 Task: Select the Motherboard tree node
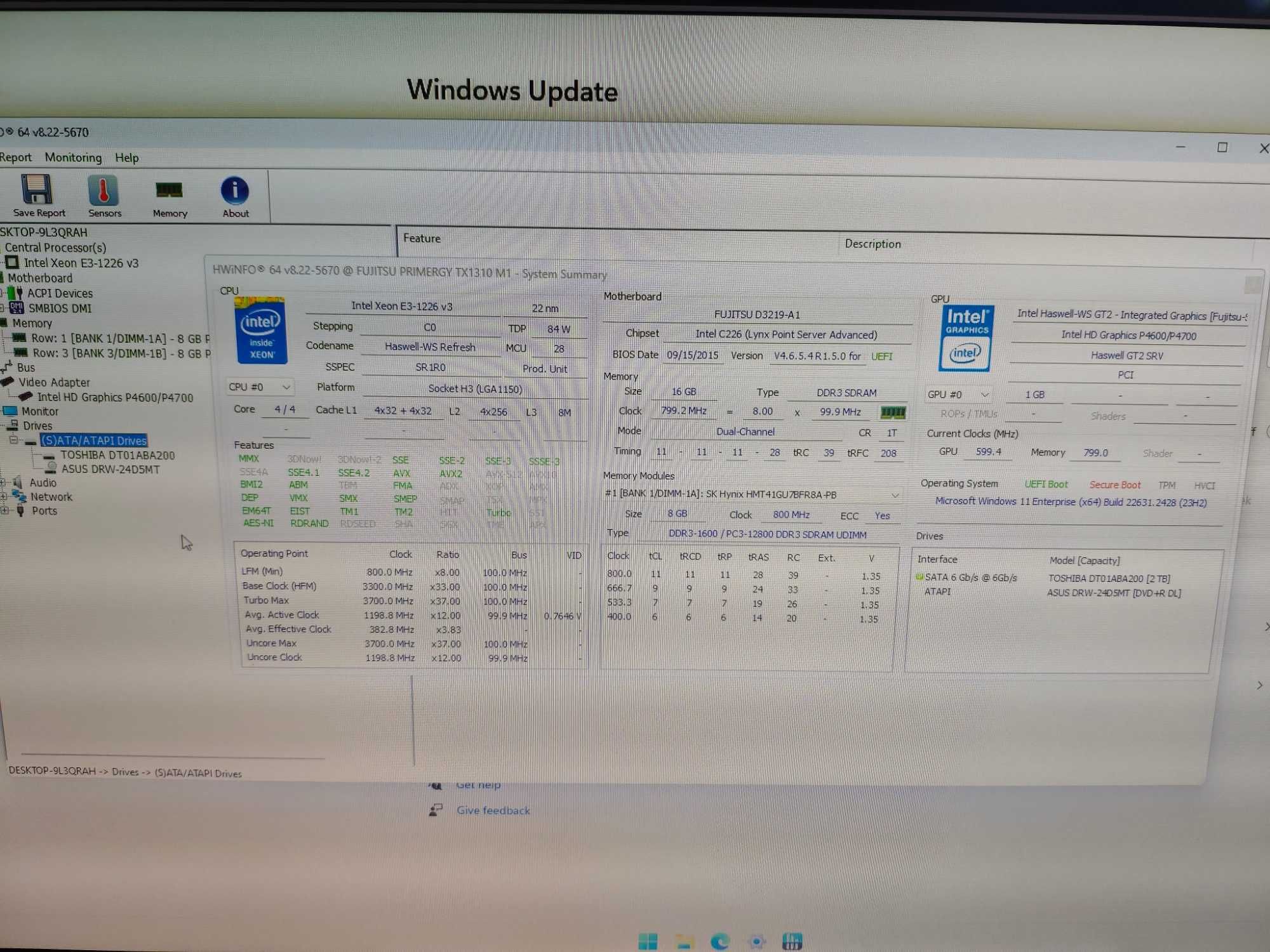click(x=39, y=278)
